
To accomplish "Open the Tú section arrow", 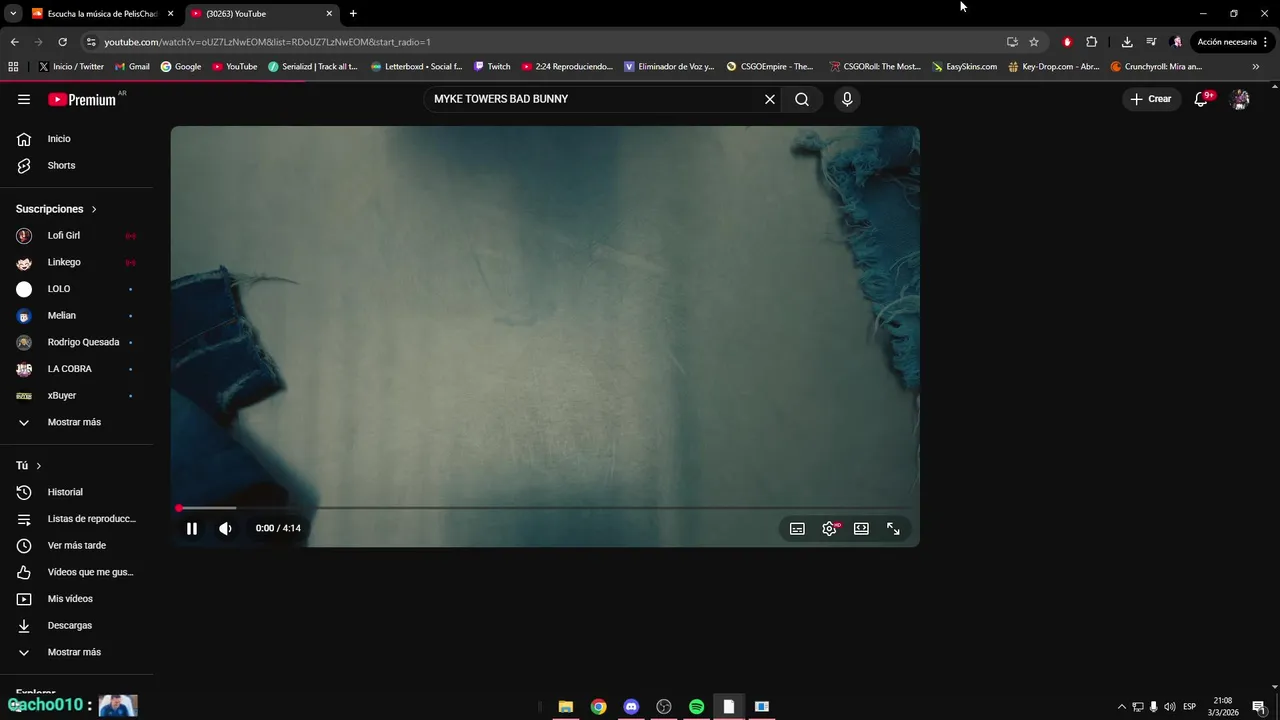I will 39,466.
